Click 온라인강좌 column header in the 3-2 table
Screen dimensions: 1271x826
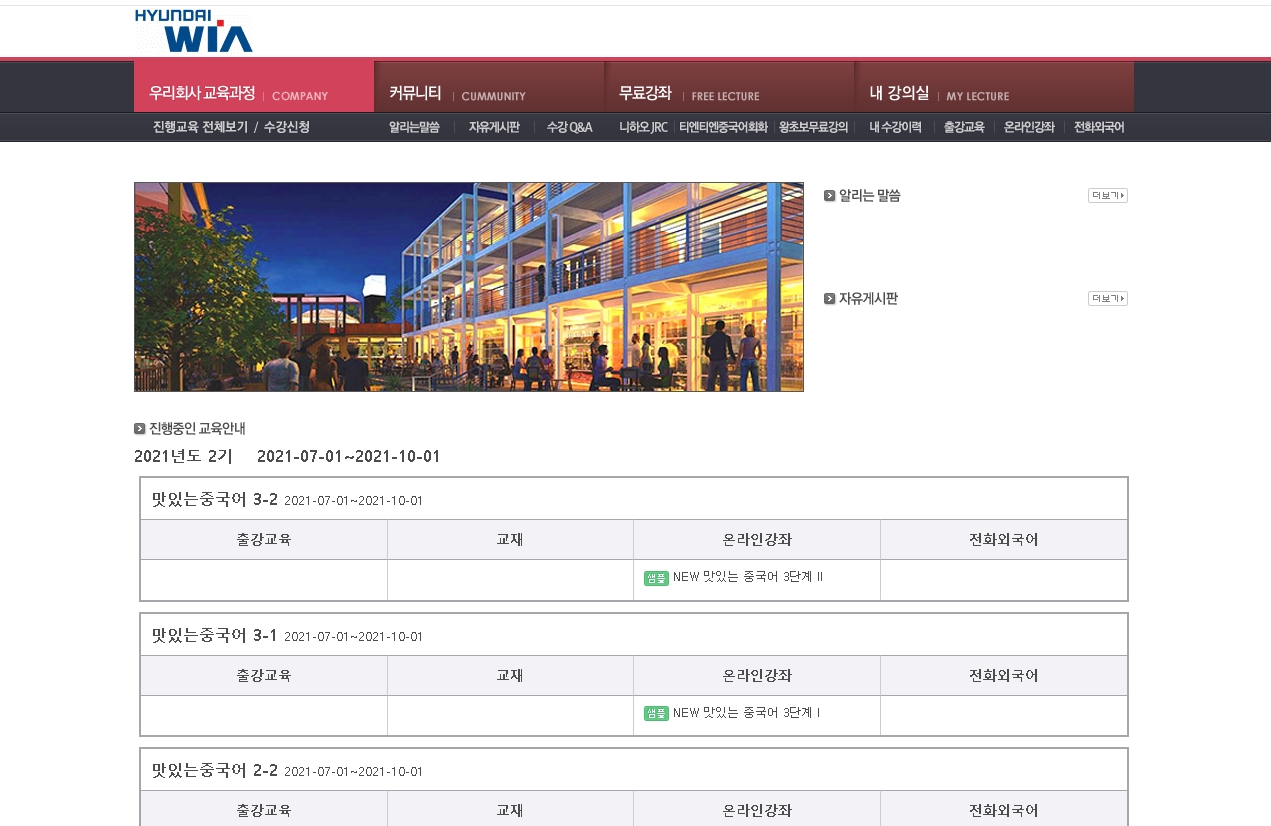pos(757,540)
